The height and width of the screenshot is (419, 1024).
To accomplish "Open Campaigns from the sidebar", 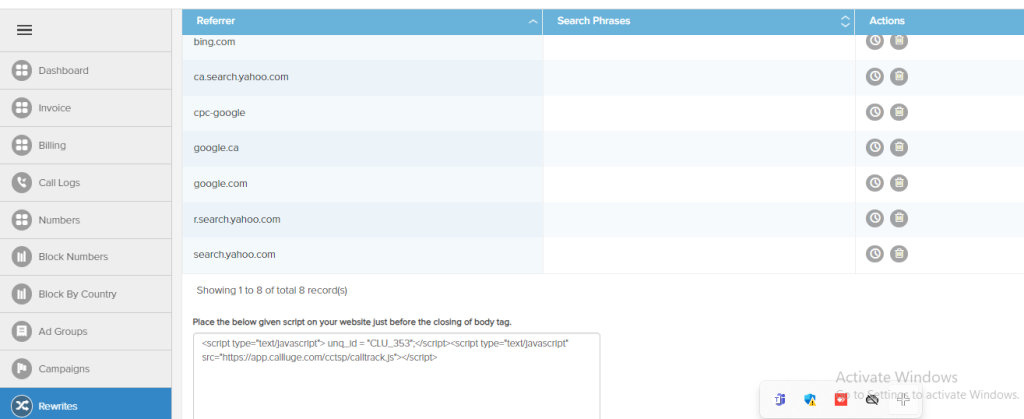I will tap(64, 368).
